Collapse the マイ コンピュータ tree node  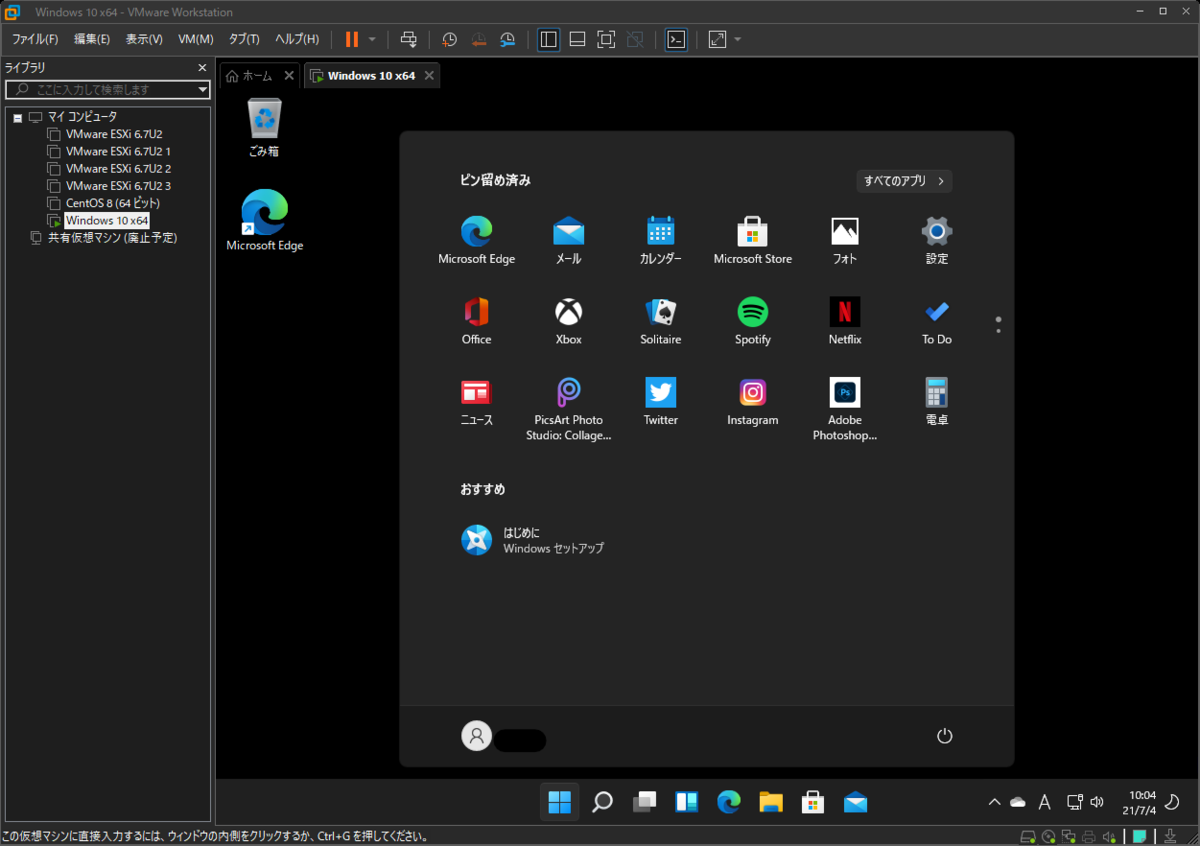(18, 117)
